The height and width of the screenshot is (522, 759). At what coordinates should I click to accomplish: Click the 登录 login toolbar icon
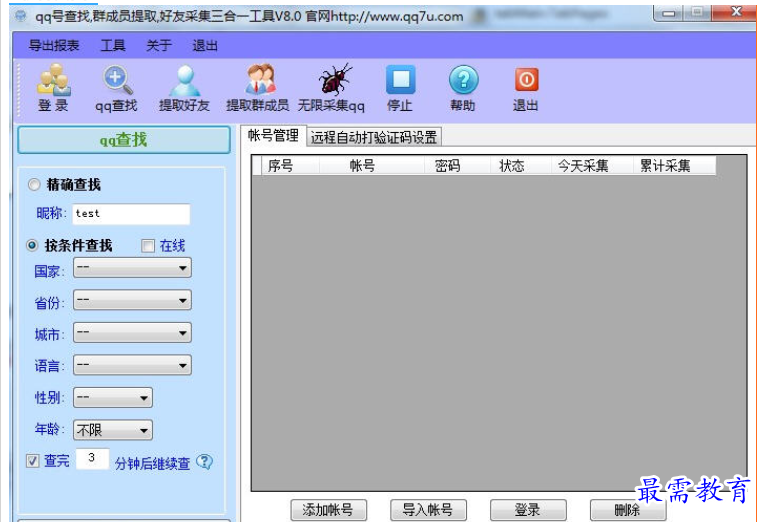pos(54,80)
